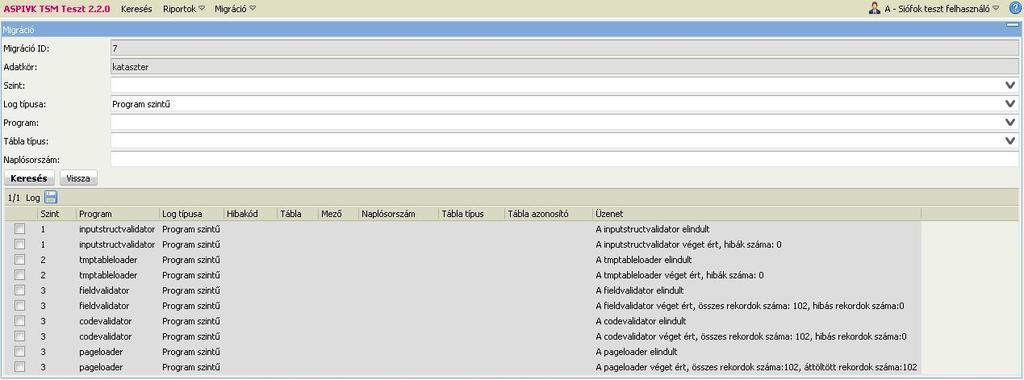Sort by the Szint column header
This screenshot has width=1024, height=380.
(x=57, y=214)
